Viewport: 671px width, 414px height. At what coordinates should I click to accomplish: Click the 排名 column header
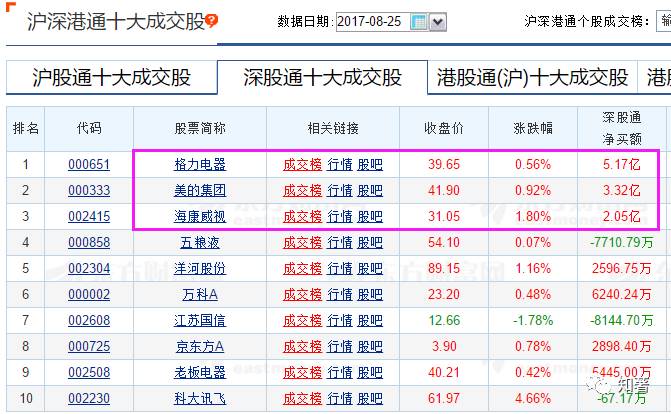[x=26, y=128]
